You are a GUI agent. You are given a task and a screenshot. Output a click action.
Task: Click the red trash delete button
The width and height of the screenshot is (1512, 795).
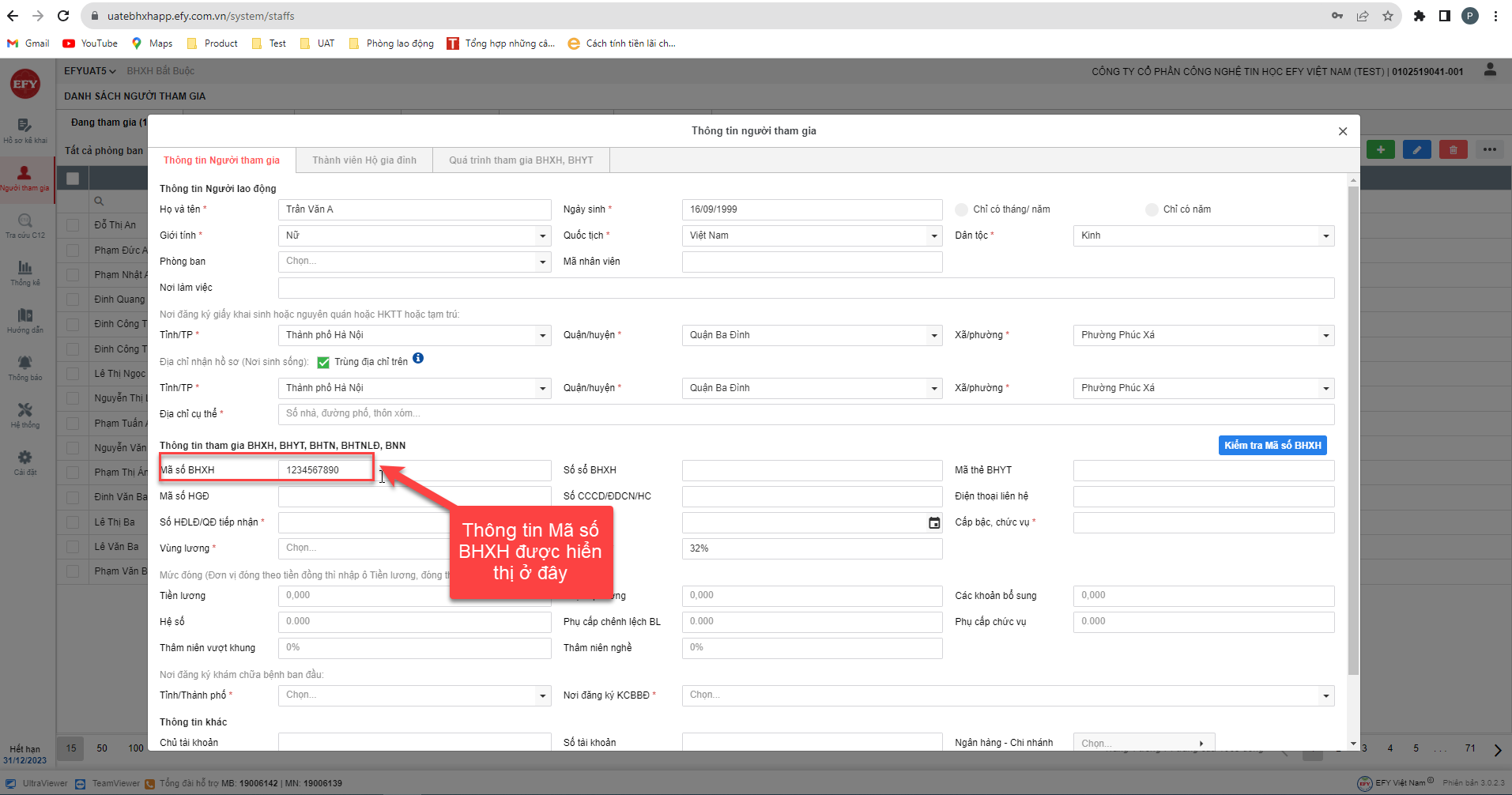[1453, 149]
